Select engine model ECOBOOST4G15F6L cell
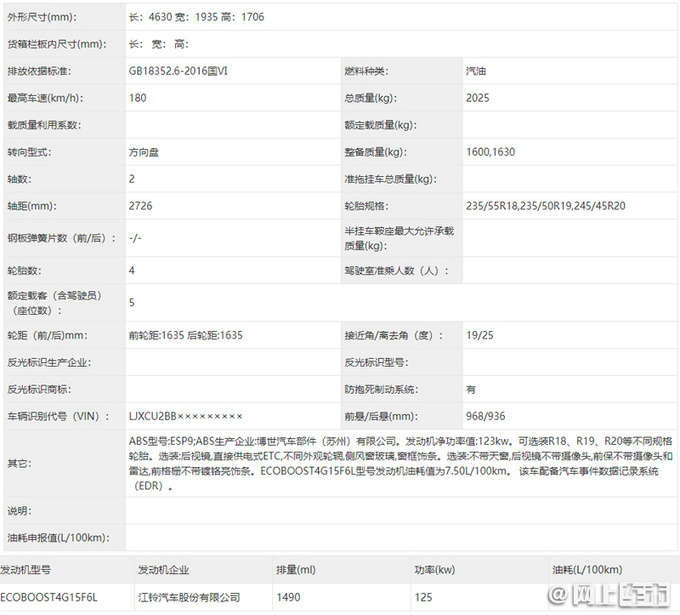The height and width of the screenshot is (615, 680). [49, 598]
